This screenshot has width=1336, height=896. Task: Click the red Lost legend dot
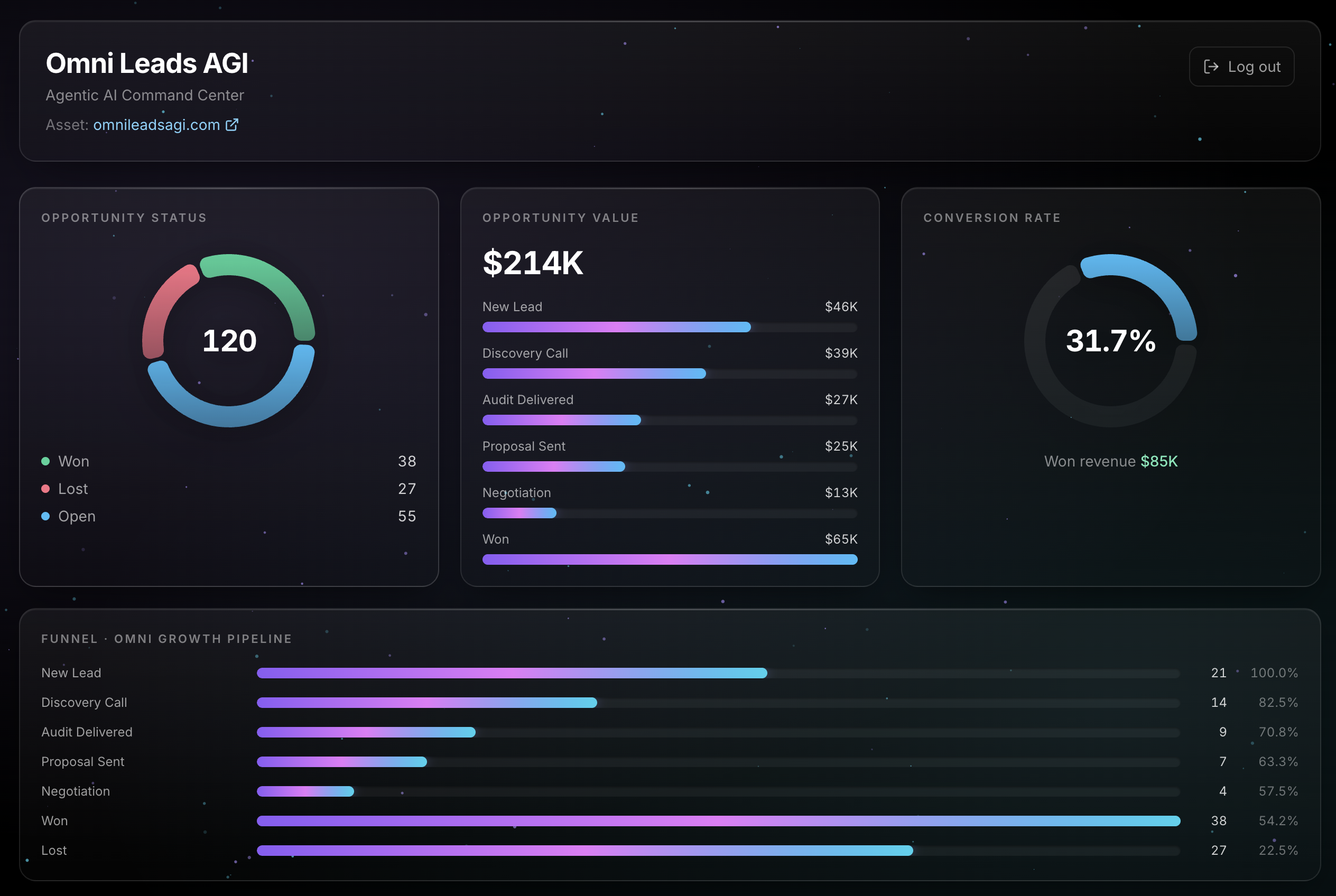[46, 489]
